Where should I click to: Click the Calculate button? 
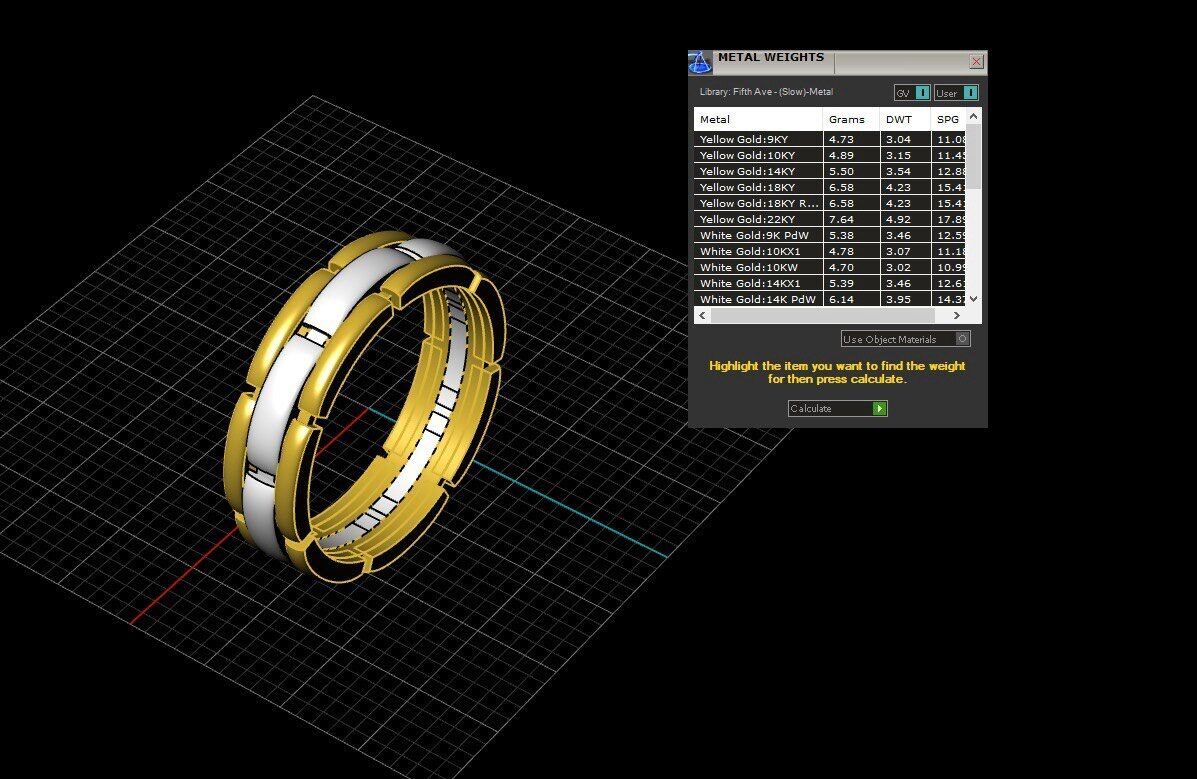837,408
